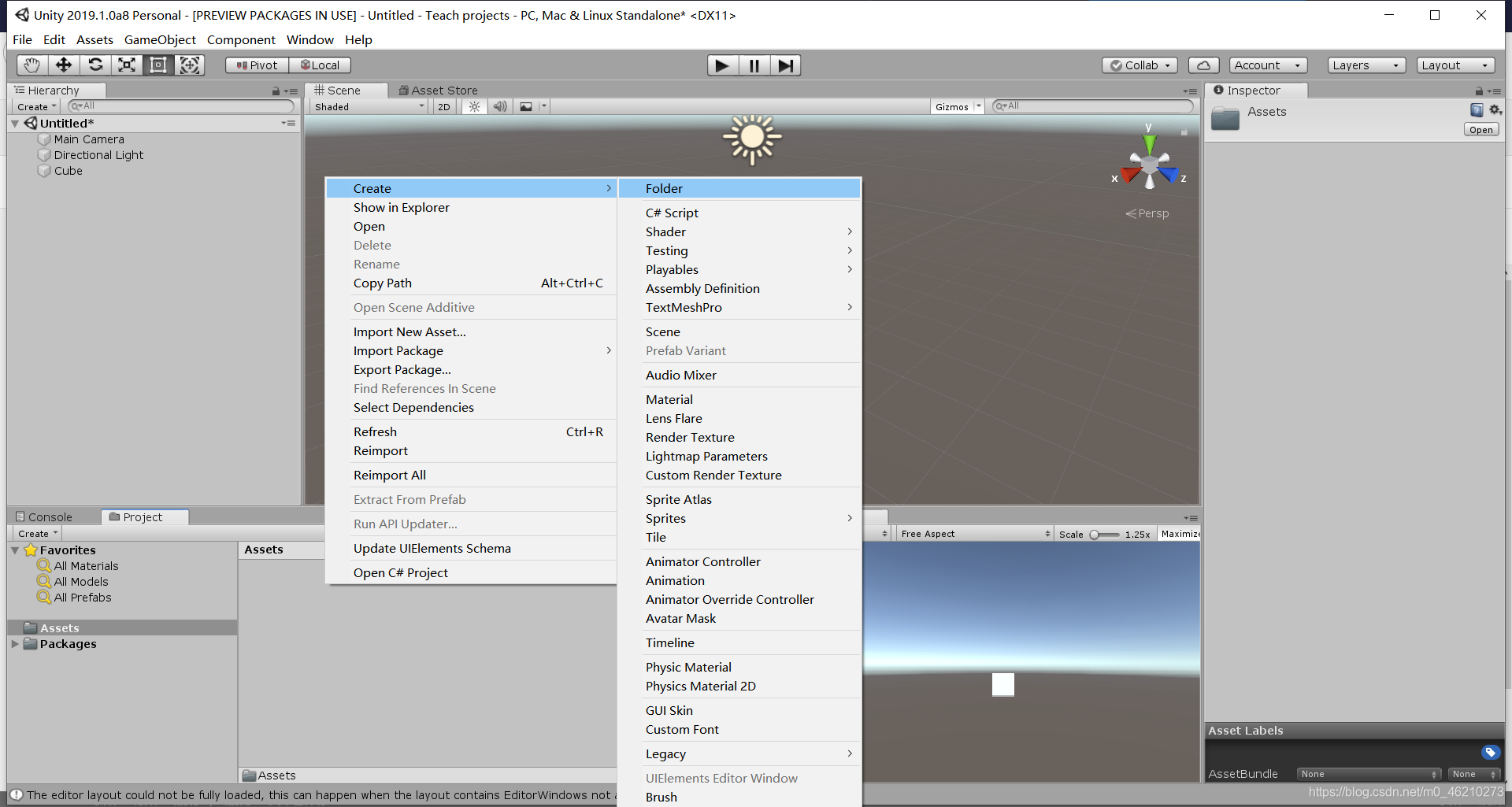Open the GameObject menu

click(x=160, y=39)
